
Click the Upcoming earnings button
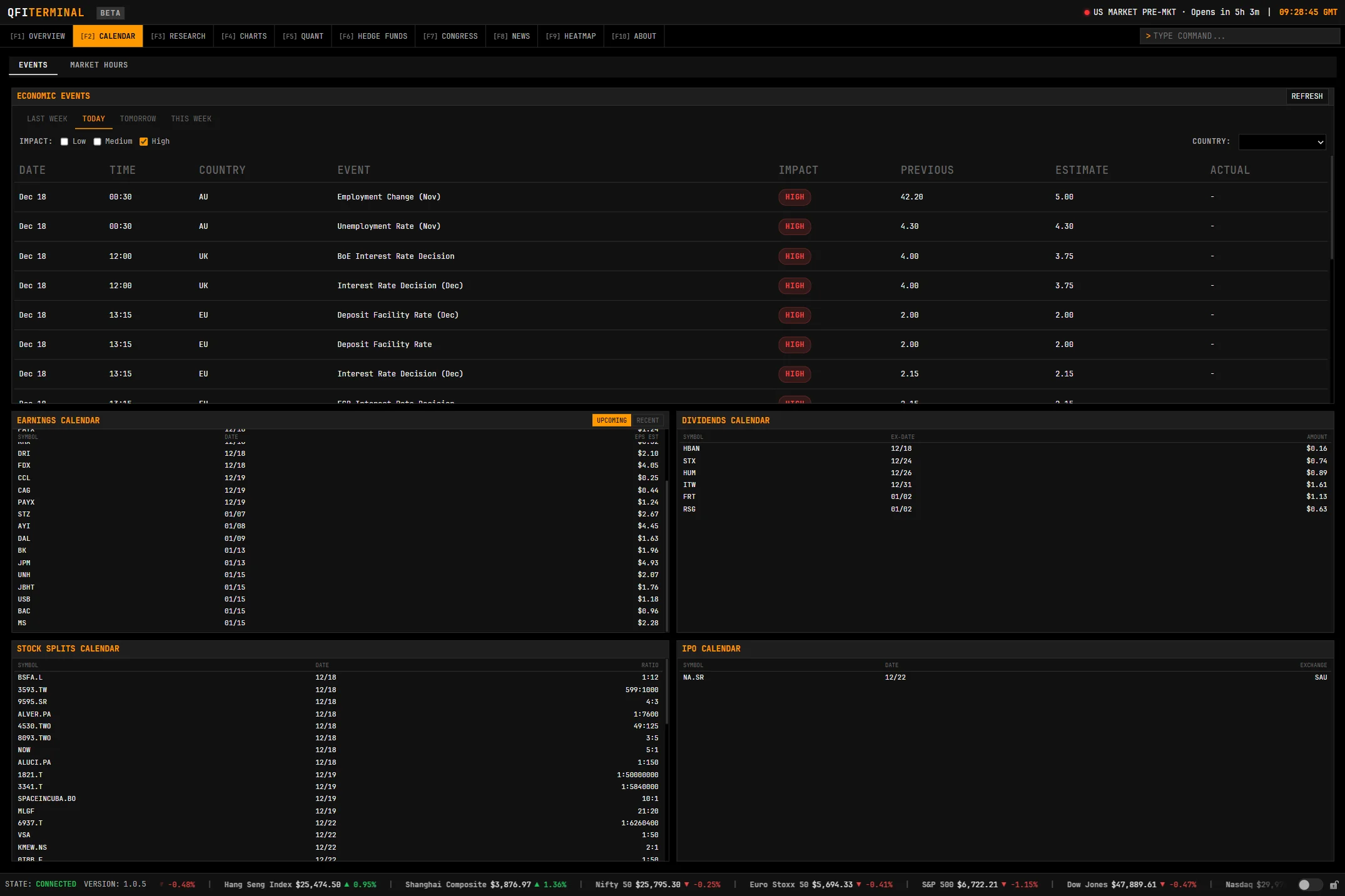point(611,421)
